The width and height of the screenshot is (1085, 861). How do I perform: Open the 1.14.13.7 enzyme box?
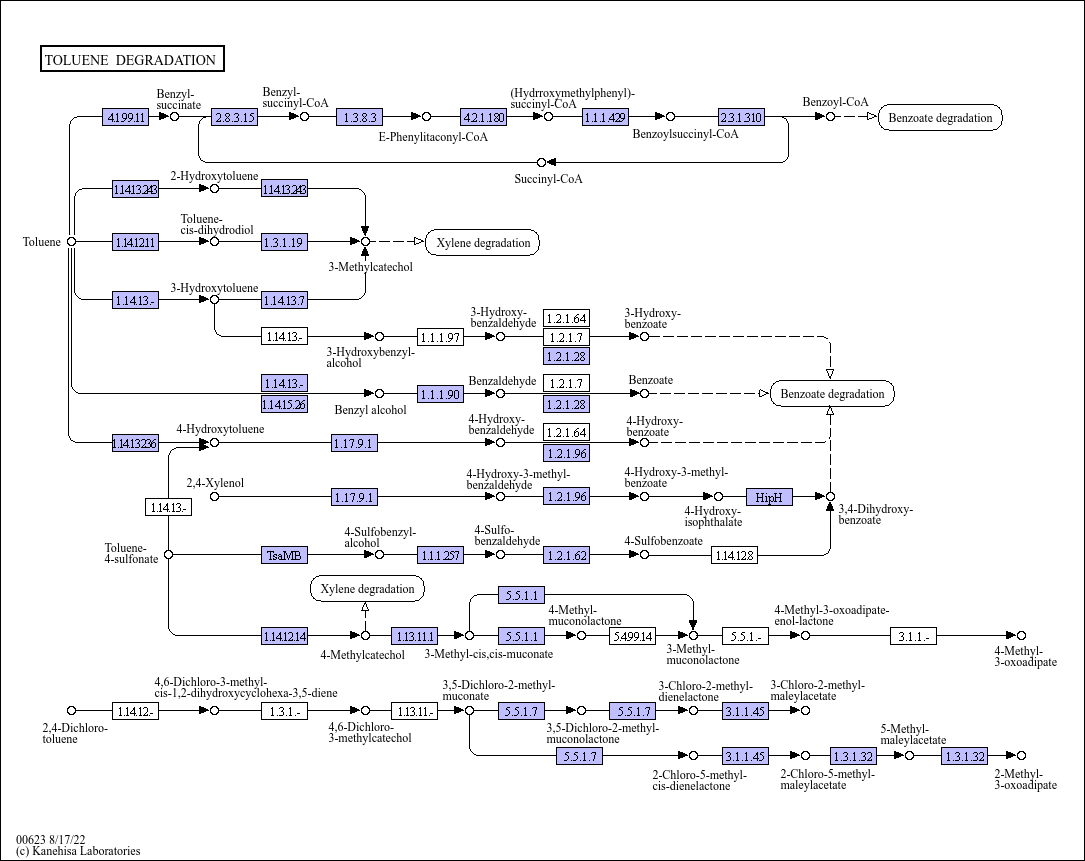[284, 300]
